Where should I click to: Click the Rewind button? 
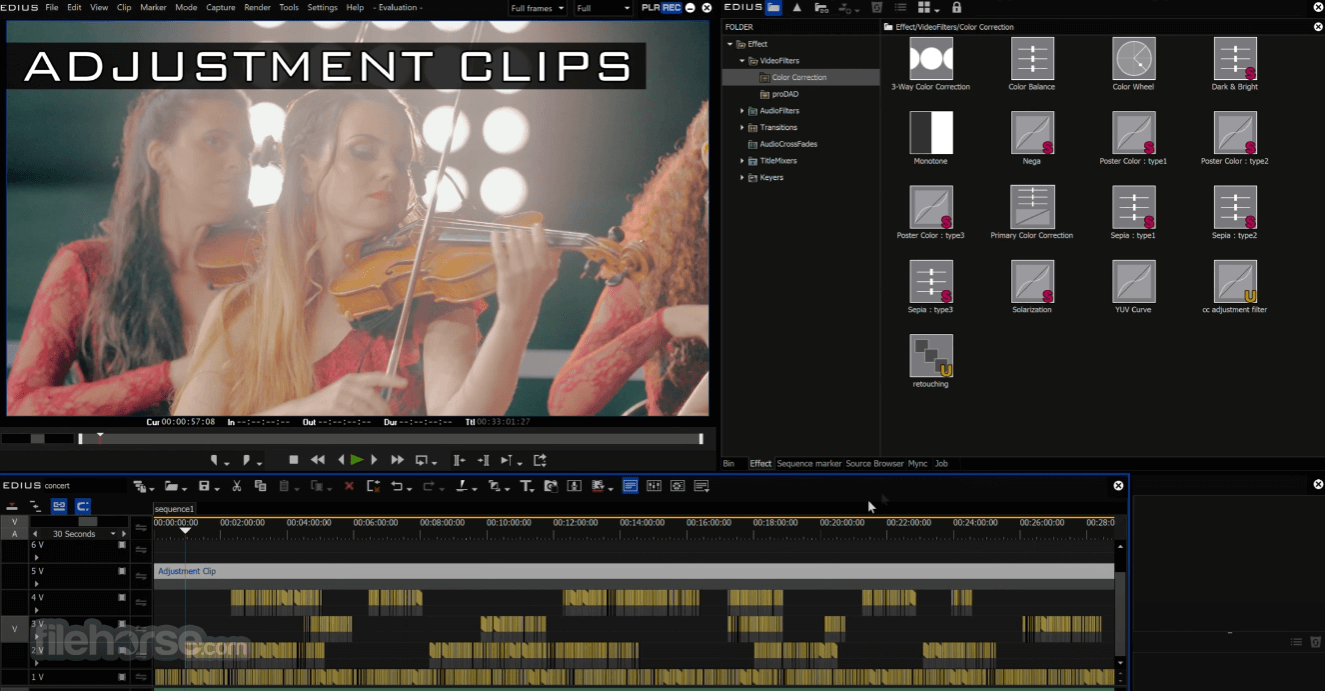(x=317, y=460)
